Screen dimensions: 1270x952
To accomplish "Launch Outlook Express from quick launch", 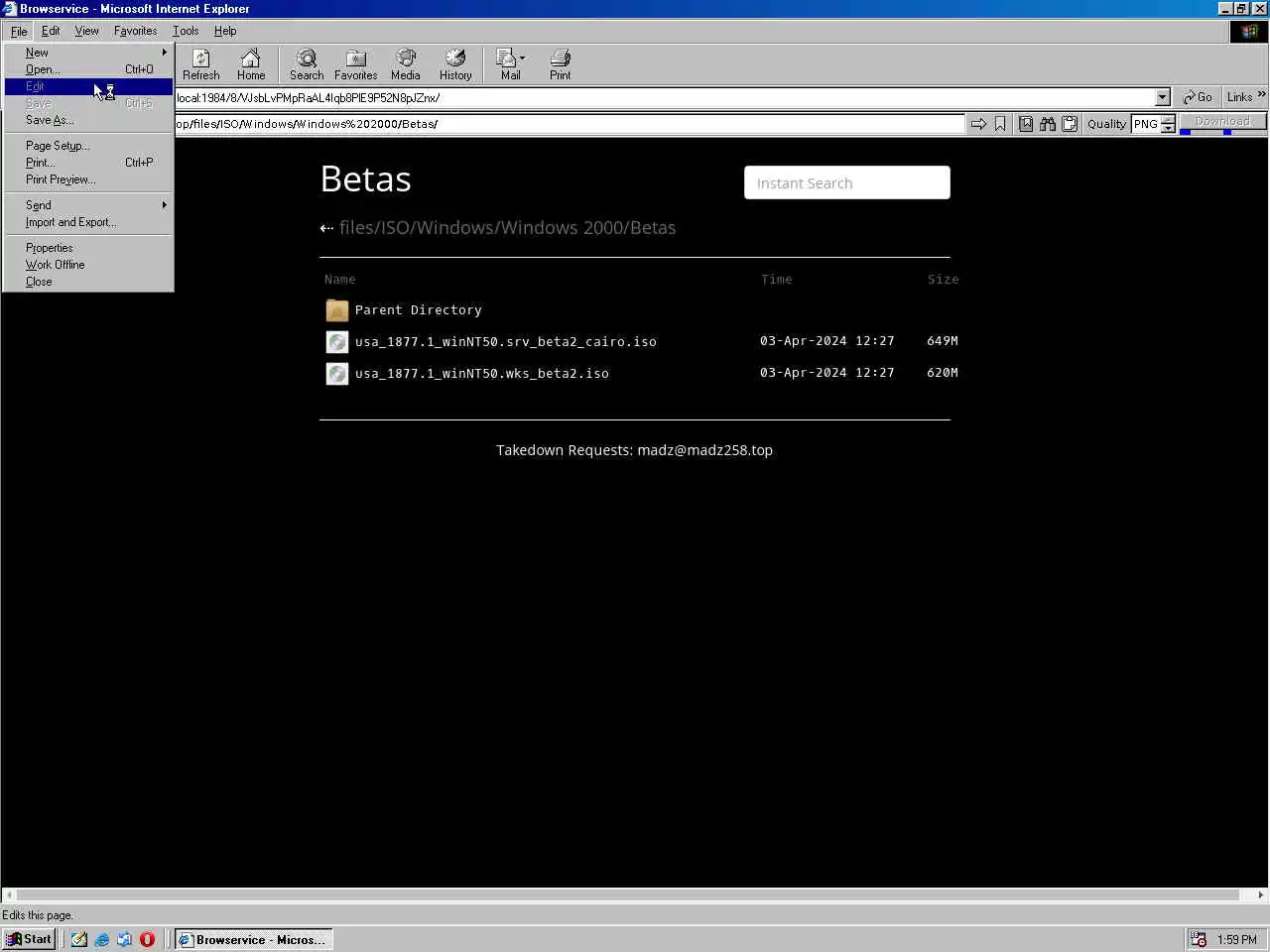I will coord(125,939).
